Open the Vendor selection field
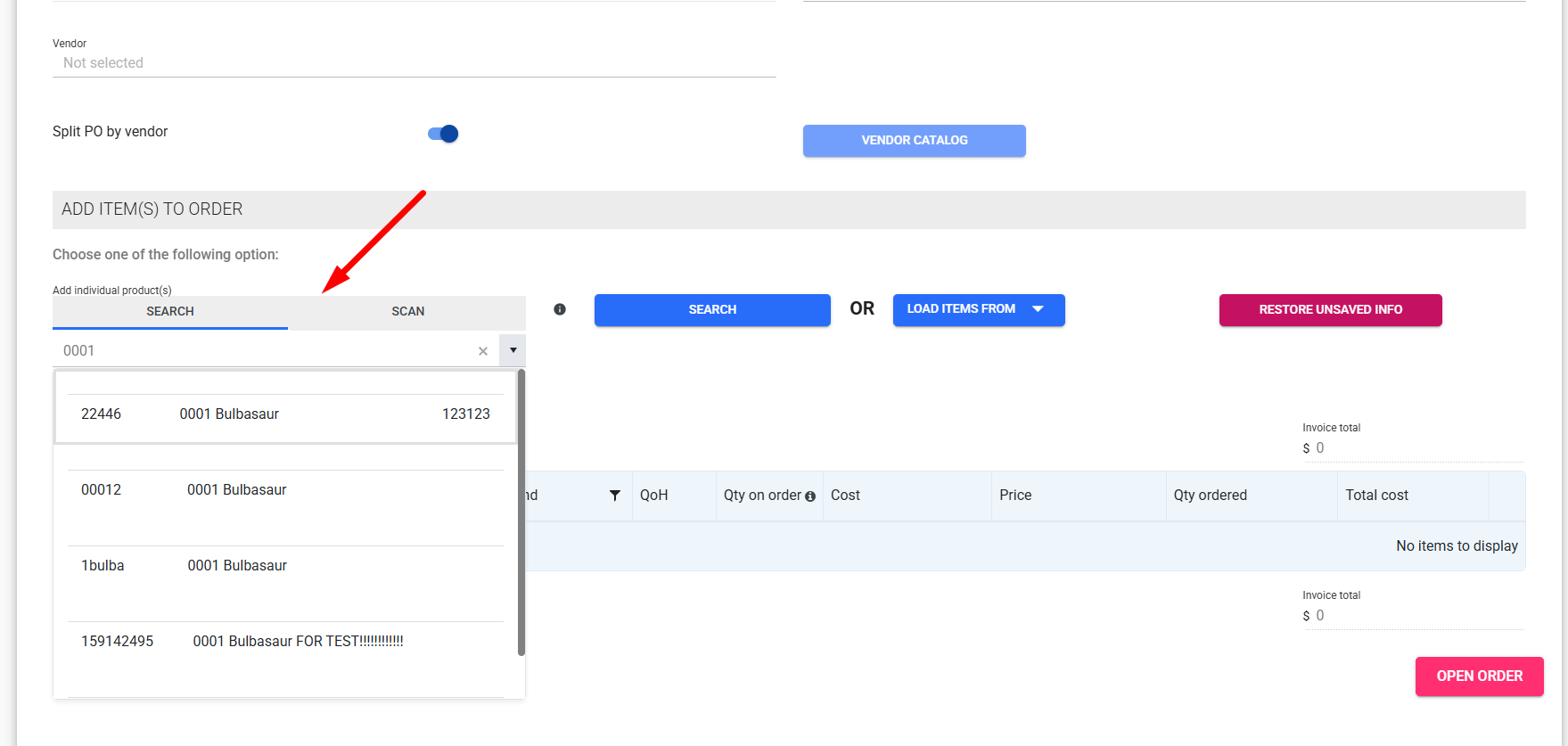 (x=414, y=63)
